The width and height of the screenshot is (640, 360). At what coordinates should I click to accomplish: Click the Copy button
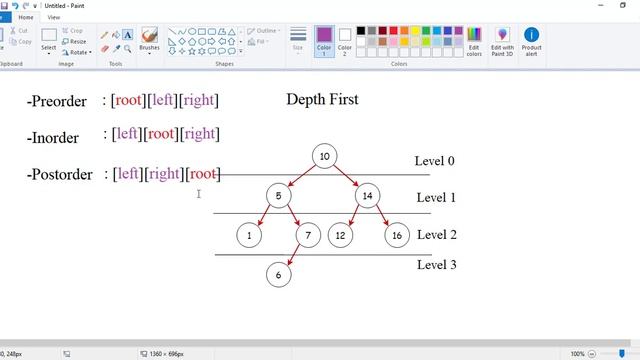pyautogui.click(x=20, y=41)
